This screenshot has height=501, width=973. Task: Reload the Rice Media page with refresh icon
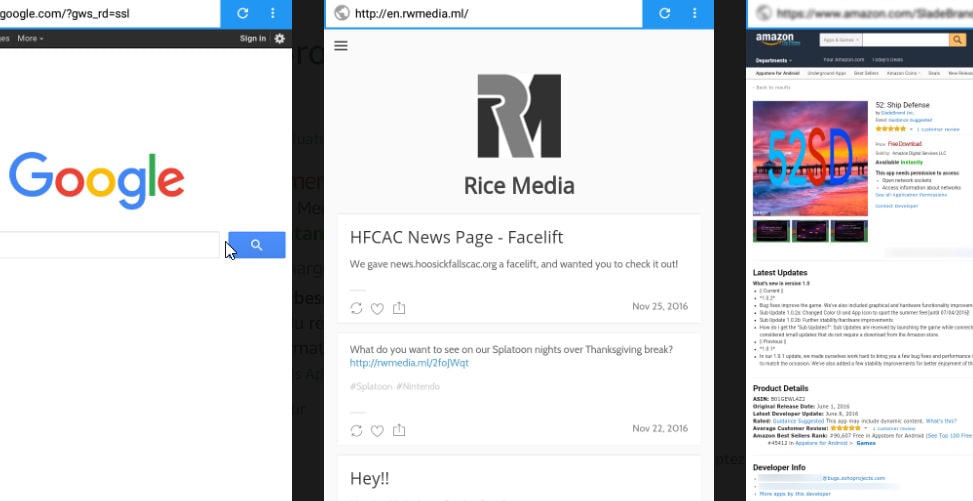click(665, 13)
